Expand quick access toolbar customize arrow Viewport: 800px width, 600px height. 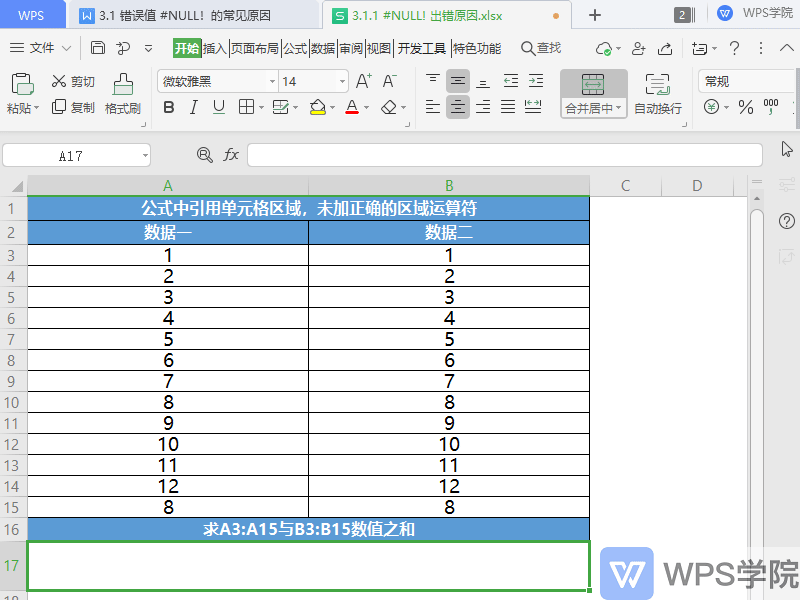tap(148, 48)
